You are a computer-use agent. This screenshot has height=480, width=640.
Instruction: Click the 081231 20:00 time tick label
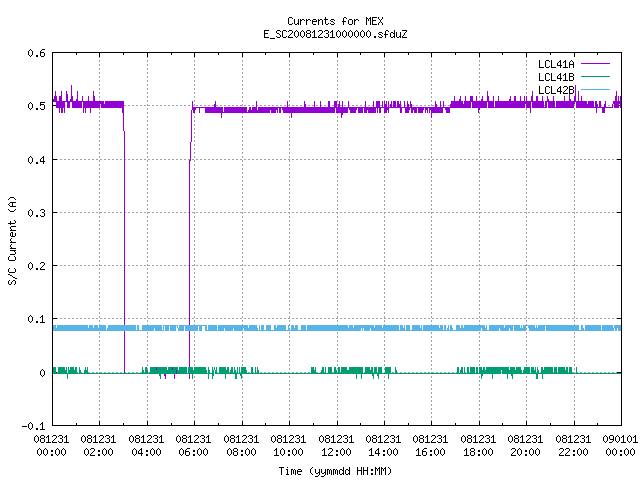click(525, 446)
